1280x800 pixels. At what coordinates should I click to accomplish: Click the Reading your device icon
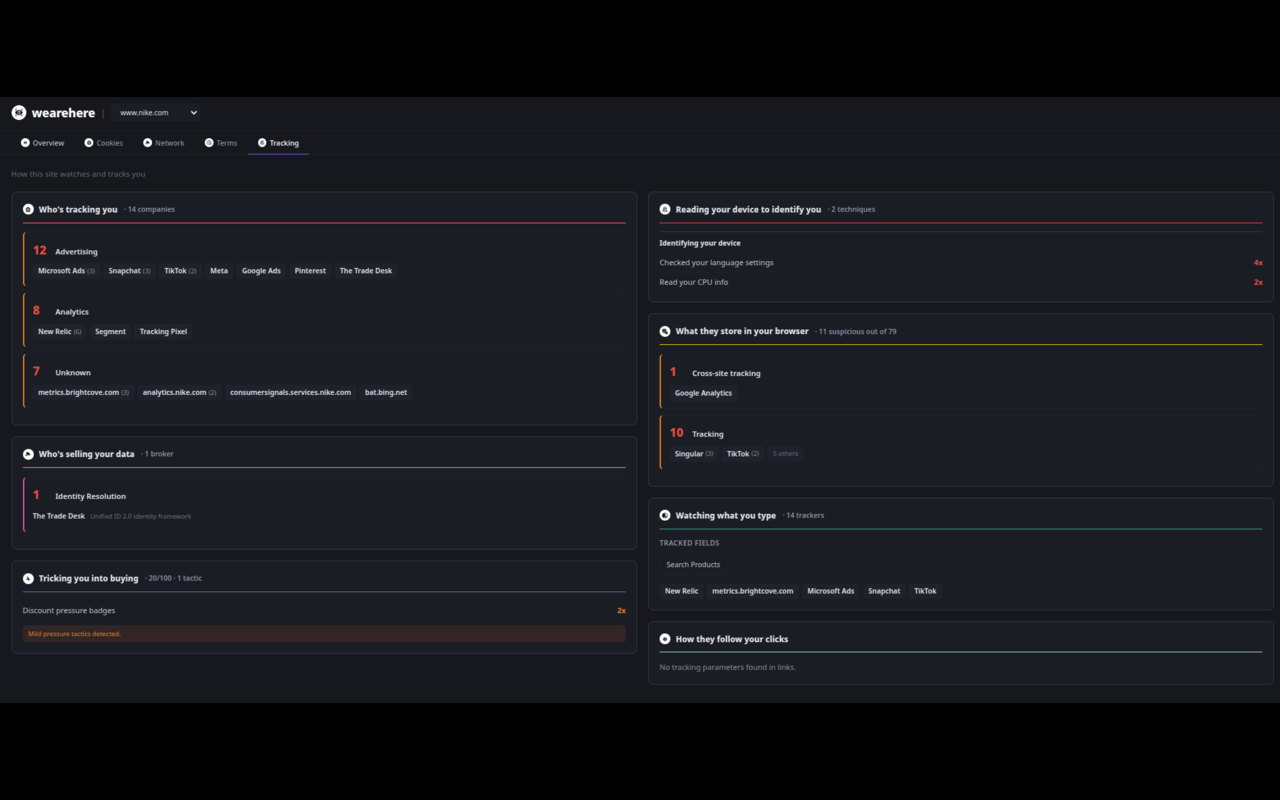(665, 210)
